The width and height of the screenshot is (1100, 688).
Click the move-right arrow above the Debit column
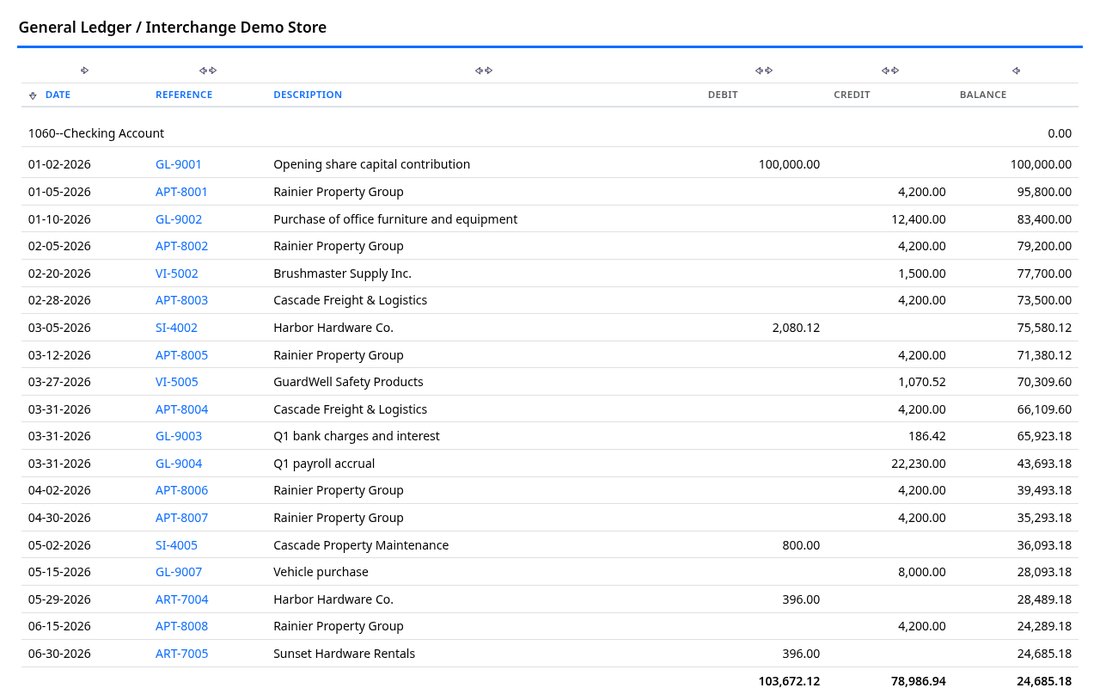pyautogui.click(x=768, y=70)
